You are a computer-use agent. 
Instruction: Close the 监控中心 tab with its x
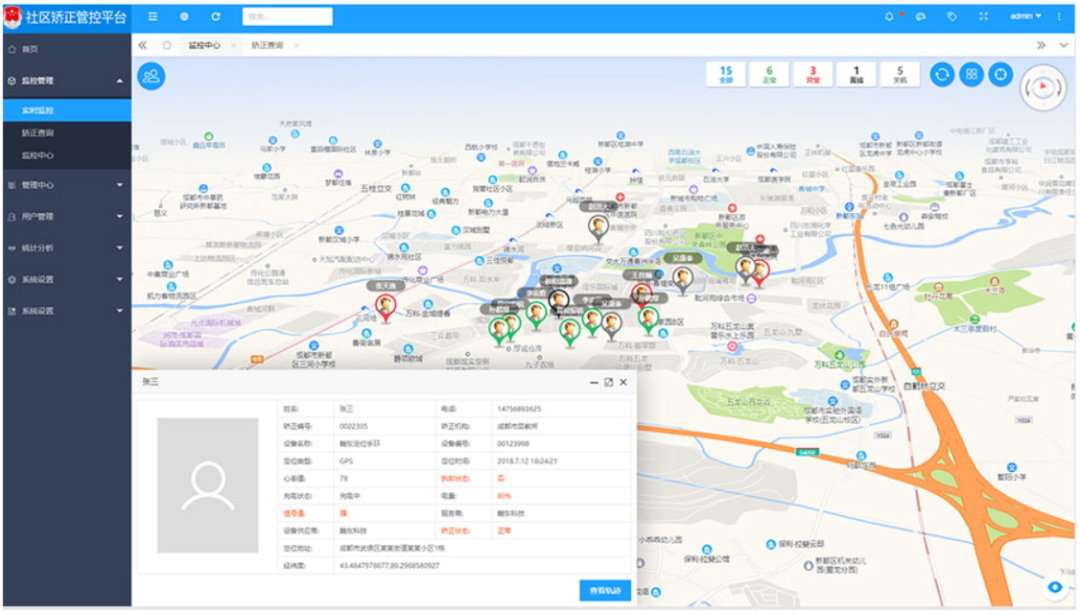tap(233, 45)
